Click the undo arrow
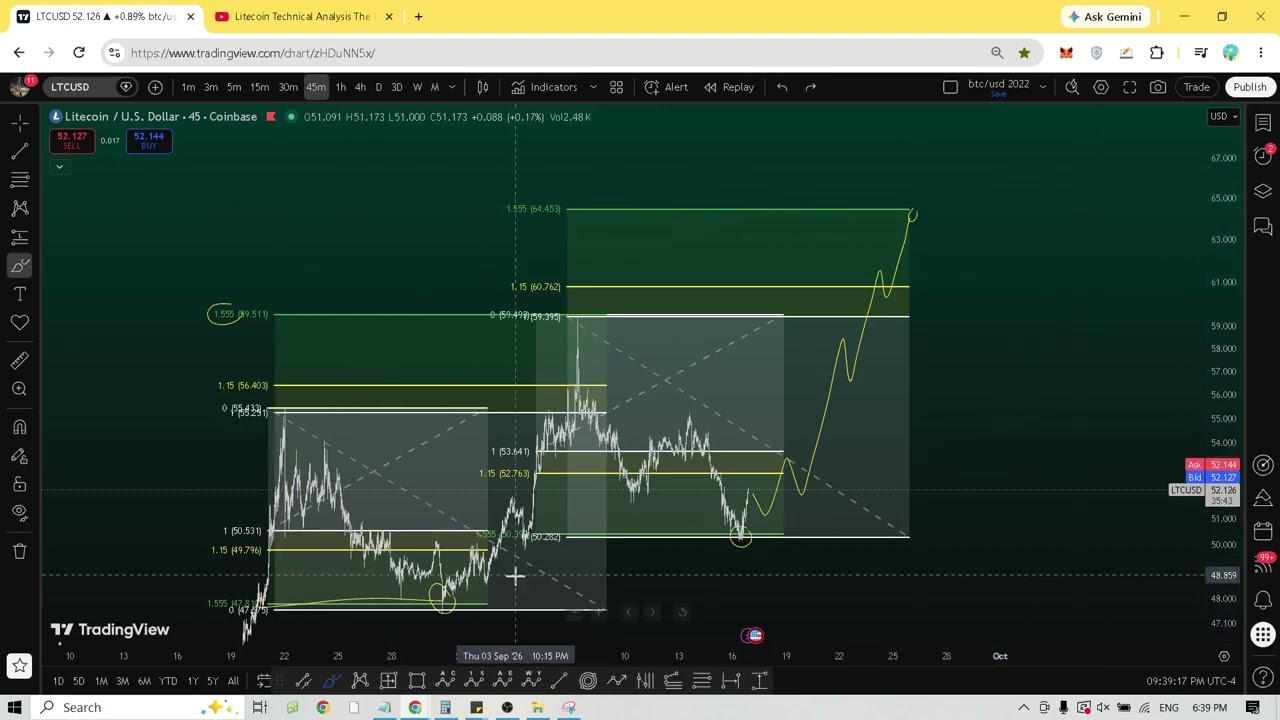Screen dimensions: 1280x720 tap(782, 87)
